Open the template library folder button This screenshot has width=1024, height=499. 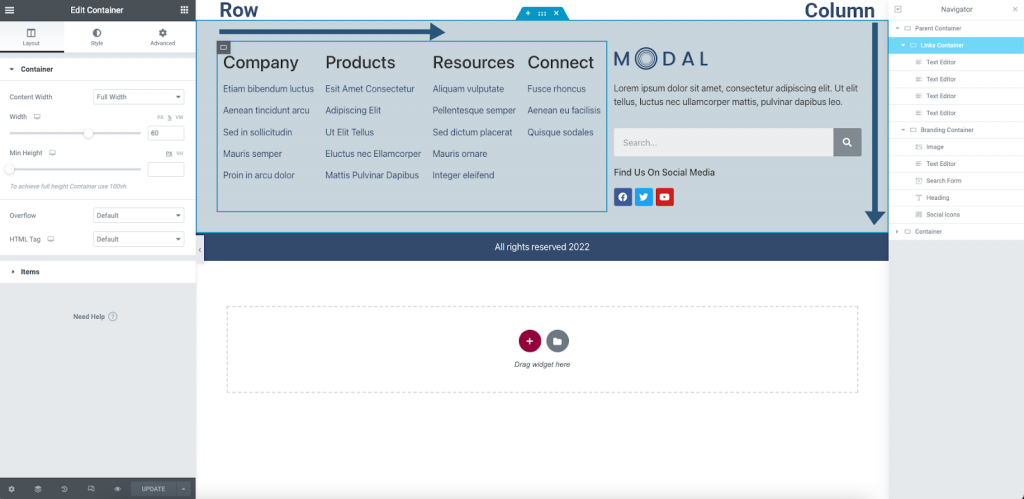point(558,341)
